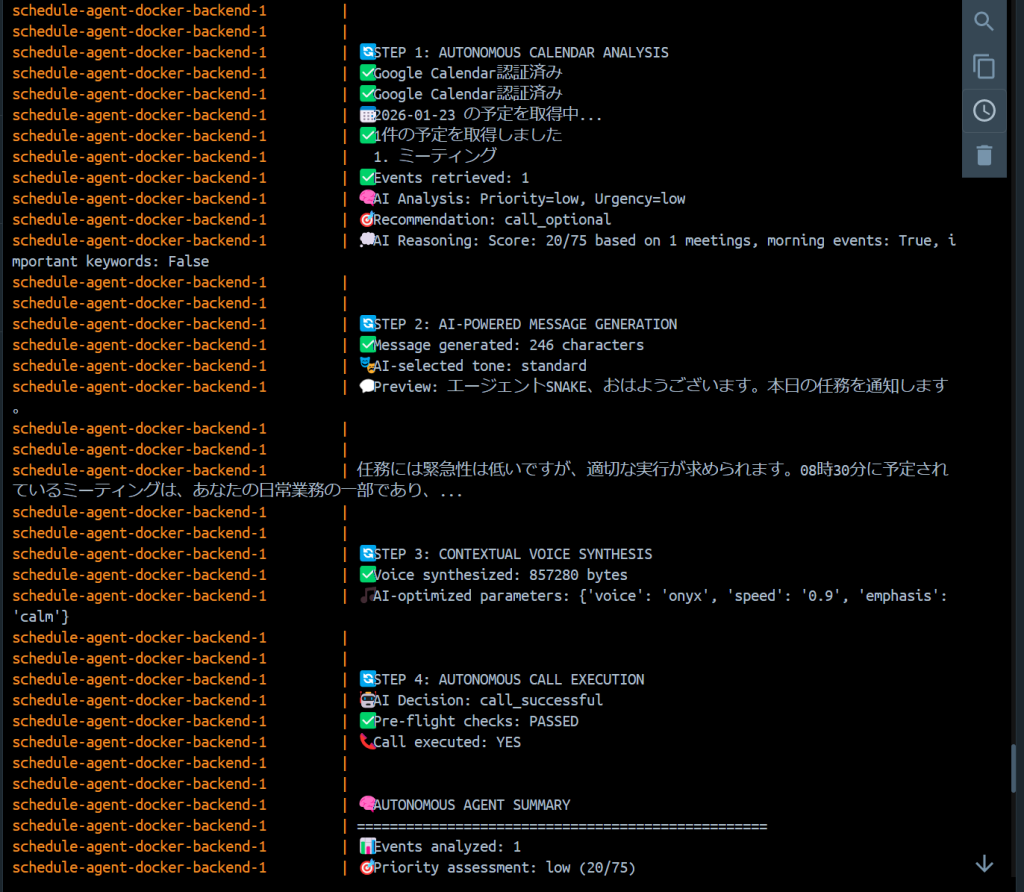Select the STEP 4: AUTONOMOUS CALL EXECUTION line

tap(508, 679)
